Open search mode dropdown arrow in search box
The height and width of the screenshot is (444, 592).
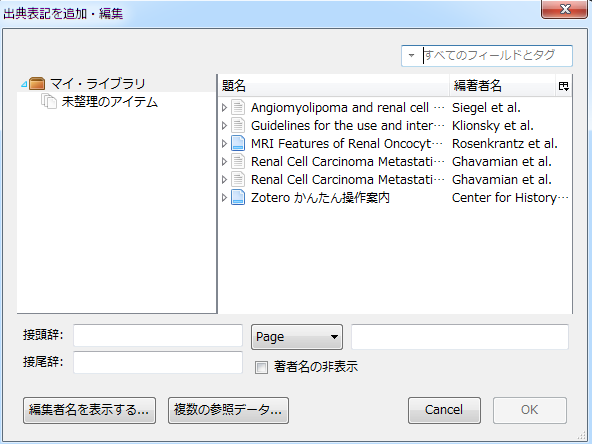point(411,56)
